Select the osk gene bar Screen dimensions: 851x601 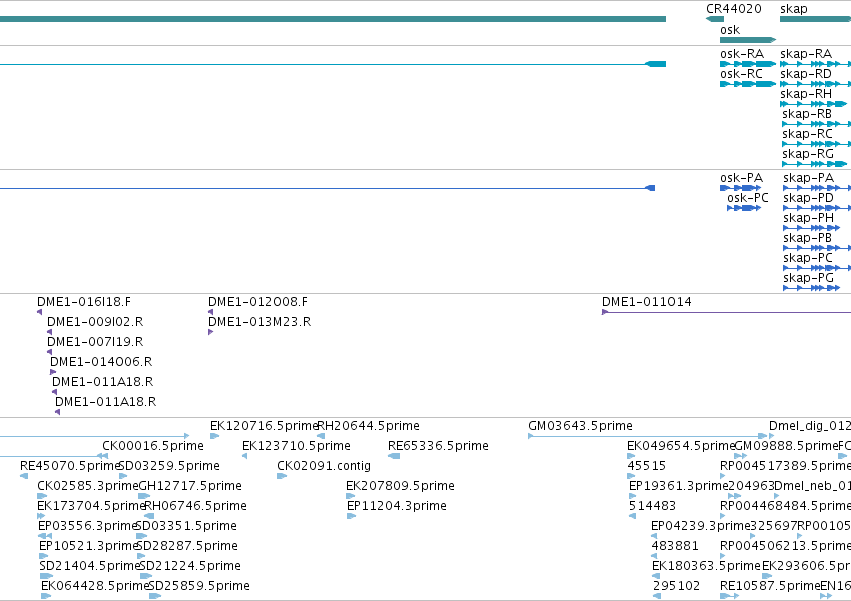click(x=748, y=40)
